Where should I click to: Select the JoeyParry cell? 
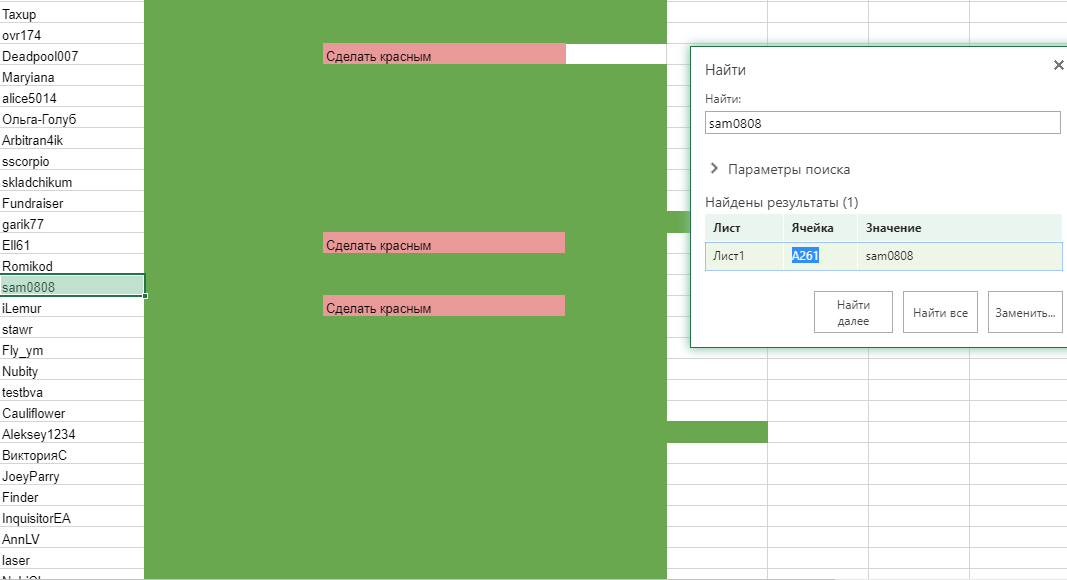point(72,475)
